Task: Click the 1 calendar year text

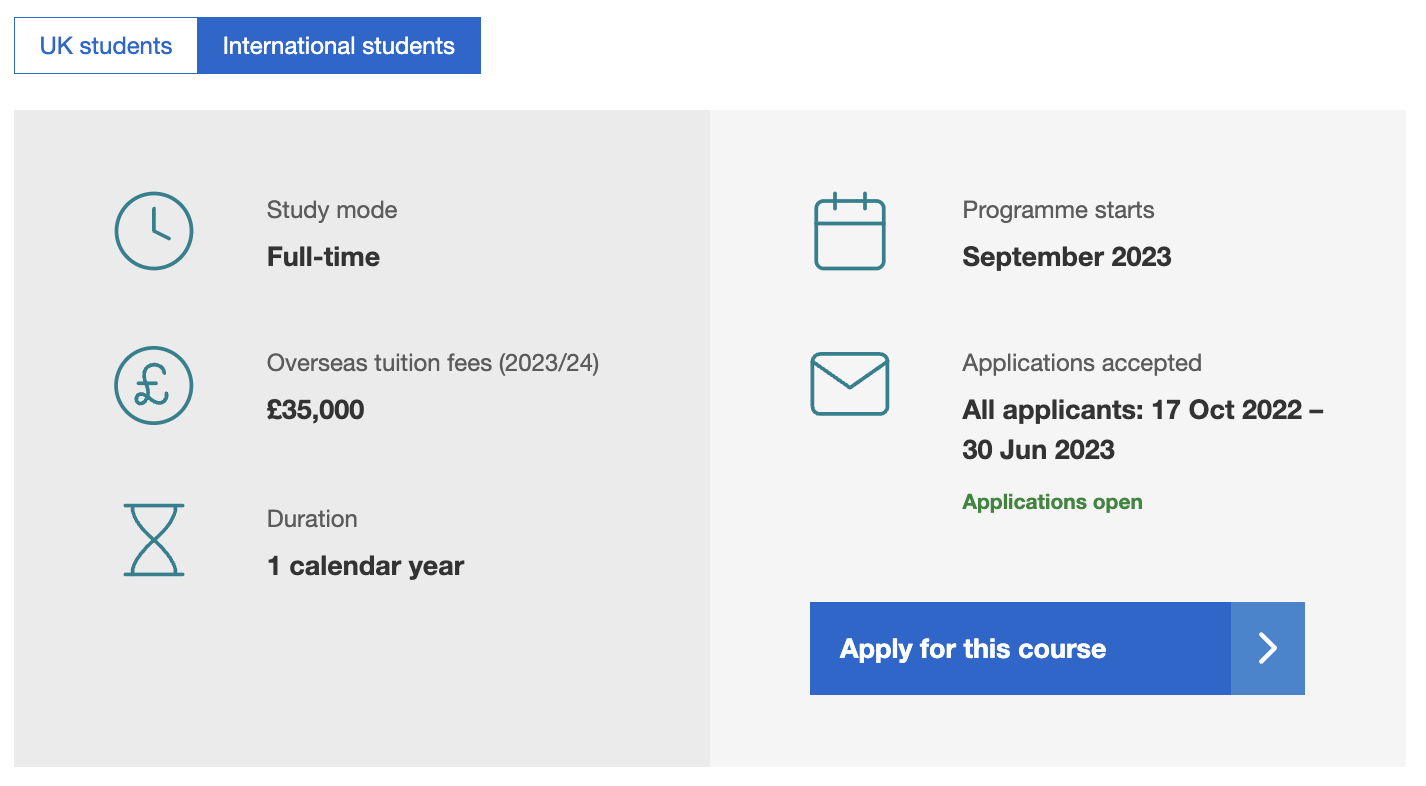Action: [365, 566]
